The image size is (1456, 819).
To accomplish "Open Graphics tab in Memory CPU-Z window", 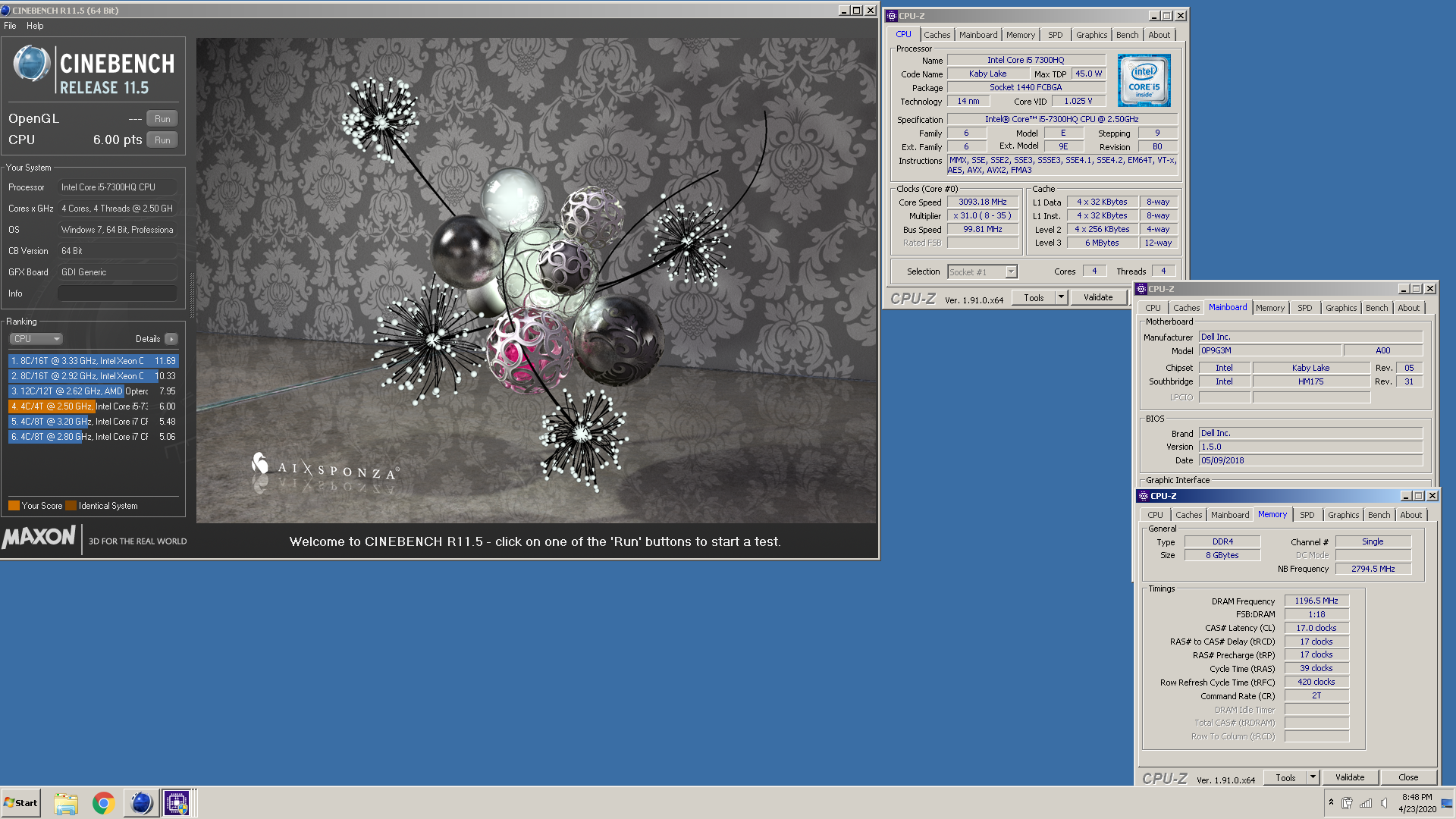I will coord(1343,515).
